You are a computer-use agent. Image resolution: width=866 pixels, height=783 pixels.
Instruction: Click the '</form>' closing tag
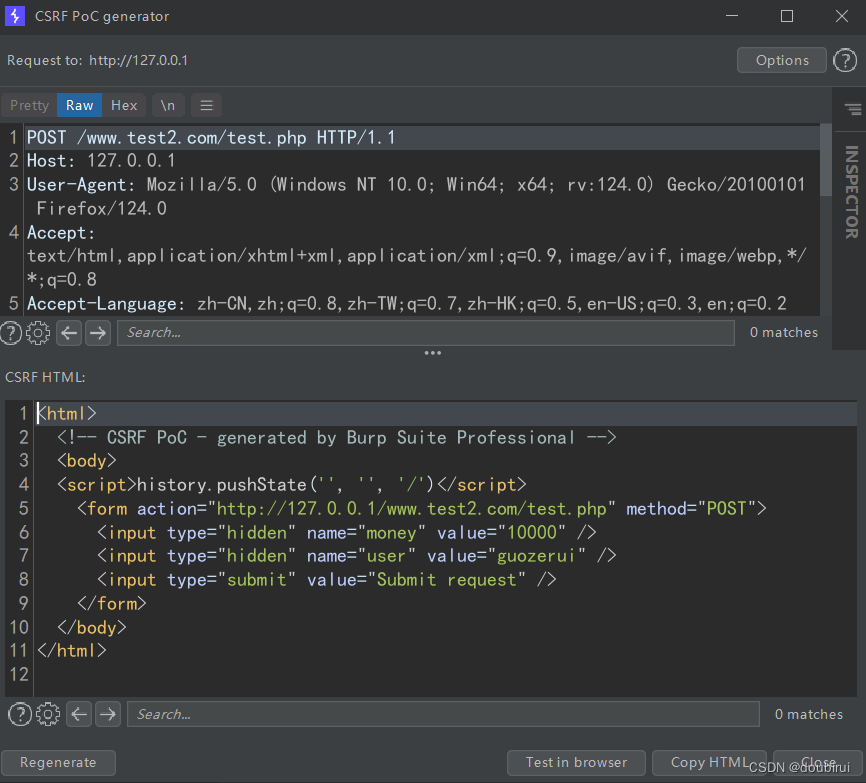click(112, 604)
